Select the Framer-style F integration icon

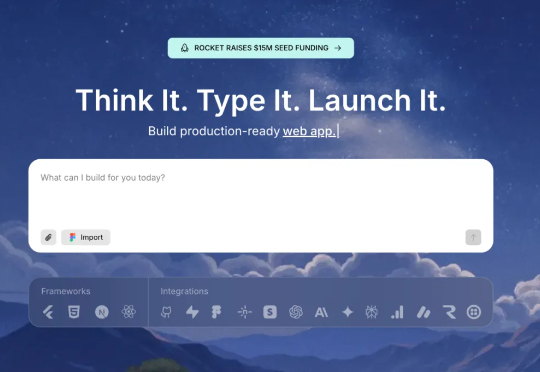pyautogui.click(x=216, y=312)
